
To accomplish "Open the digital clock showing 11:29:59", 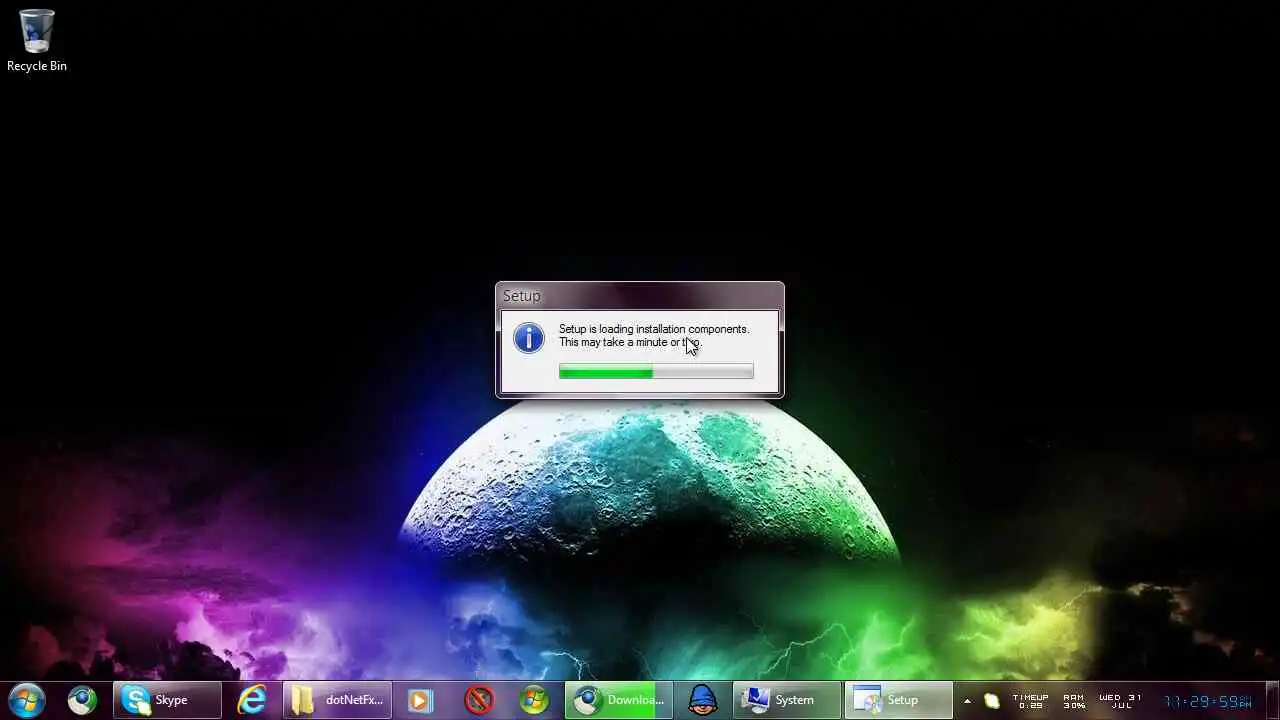I will coord(1208,702).
